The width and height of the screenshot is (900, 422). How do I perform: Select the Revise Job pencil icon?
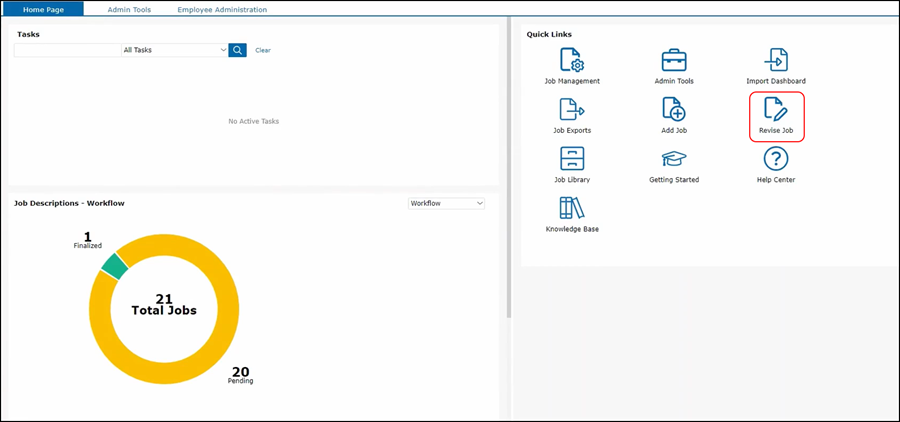point(776,109)
